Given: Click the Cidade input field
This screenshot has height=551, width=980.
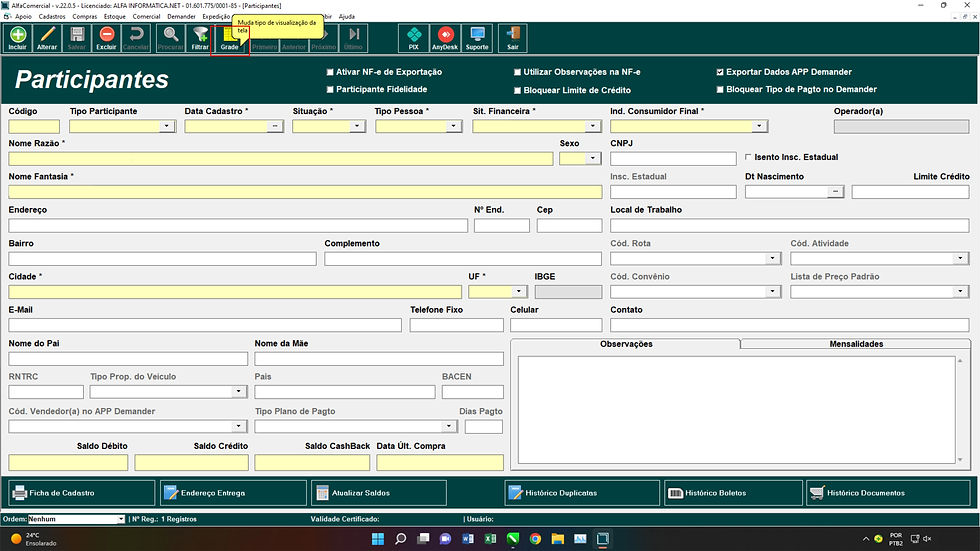Looking at the screenshot, I should coord(235,292).
